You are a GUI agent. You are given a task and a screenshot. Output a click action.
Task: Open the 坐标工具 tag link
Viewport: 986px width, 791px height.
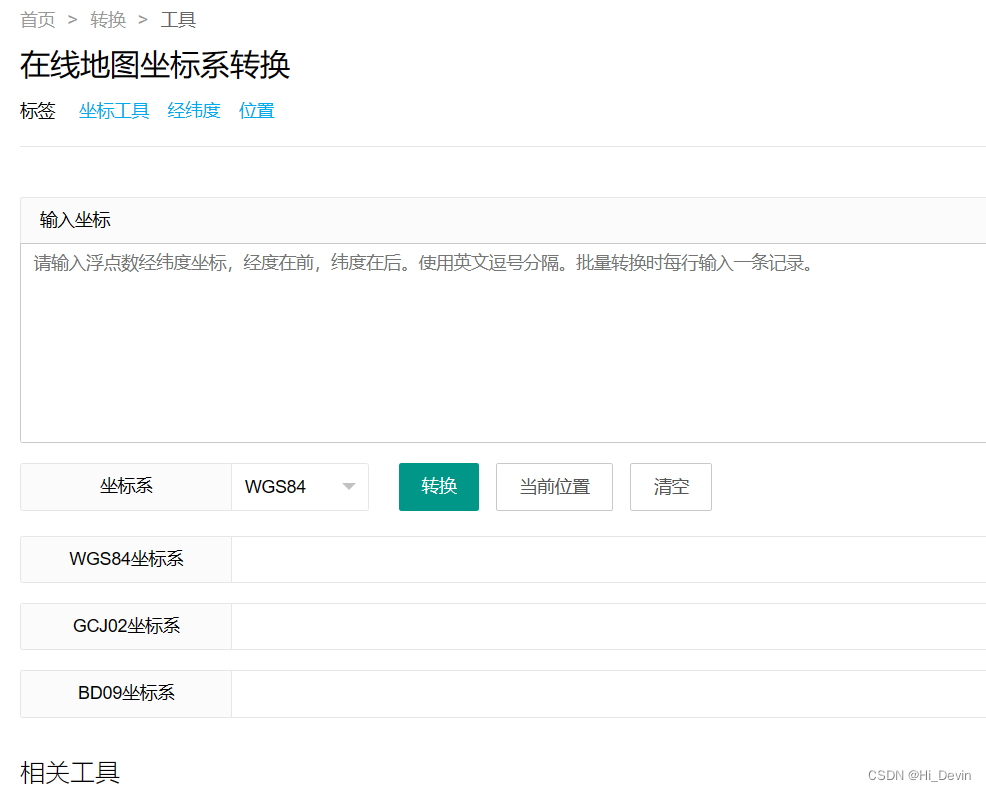tap(114, 111)
